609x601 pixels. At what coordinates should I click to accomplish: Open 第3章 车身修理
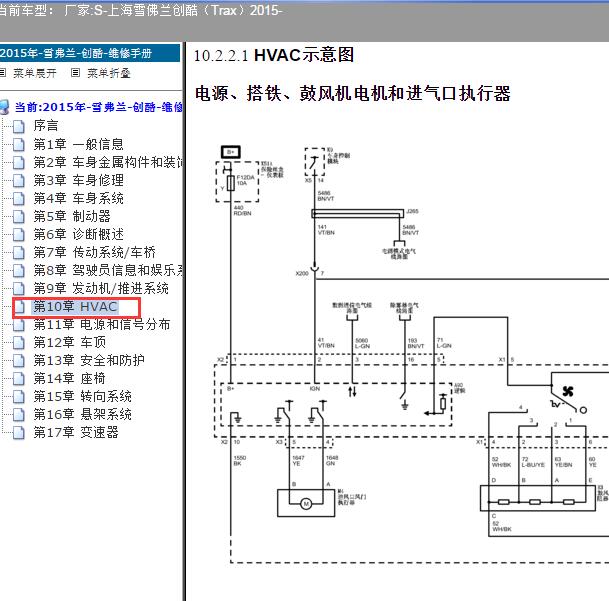pos(78,180)
